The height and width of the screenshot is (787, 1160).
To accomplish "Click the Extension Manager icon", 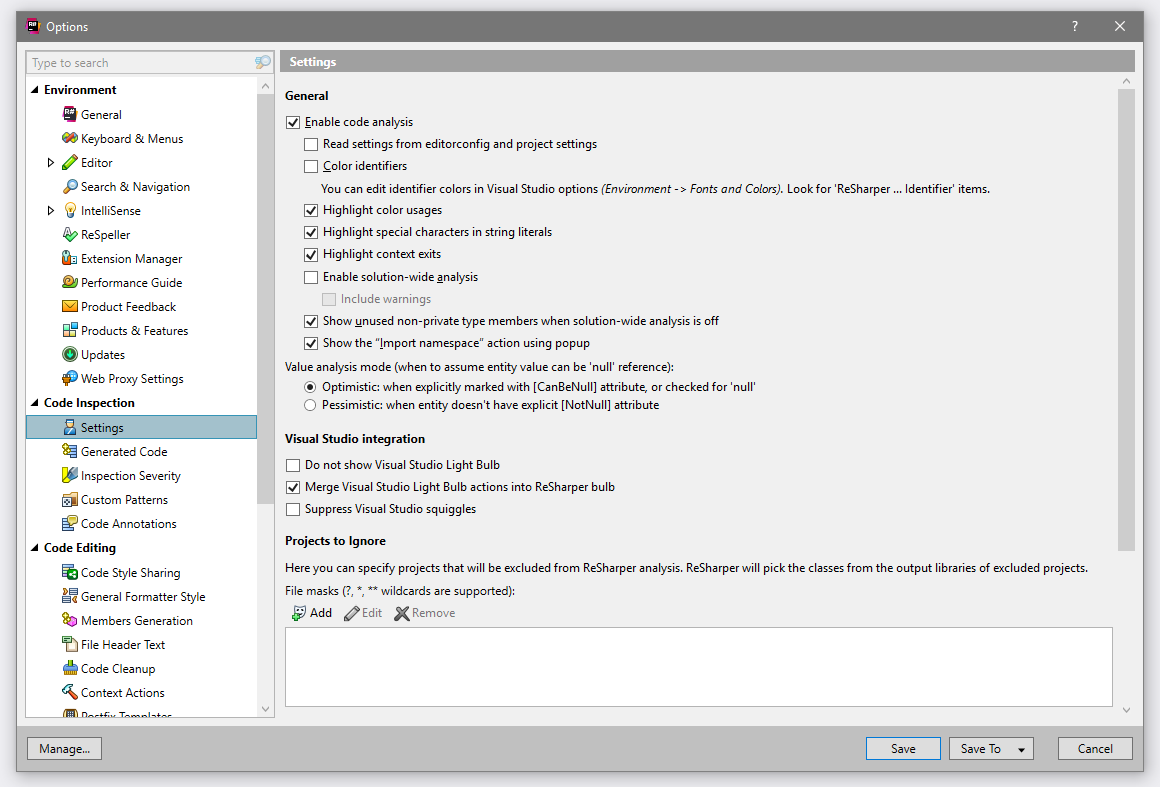I will coord(70,258).
